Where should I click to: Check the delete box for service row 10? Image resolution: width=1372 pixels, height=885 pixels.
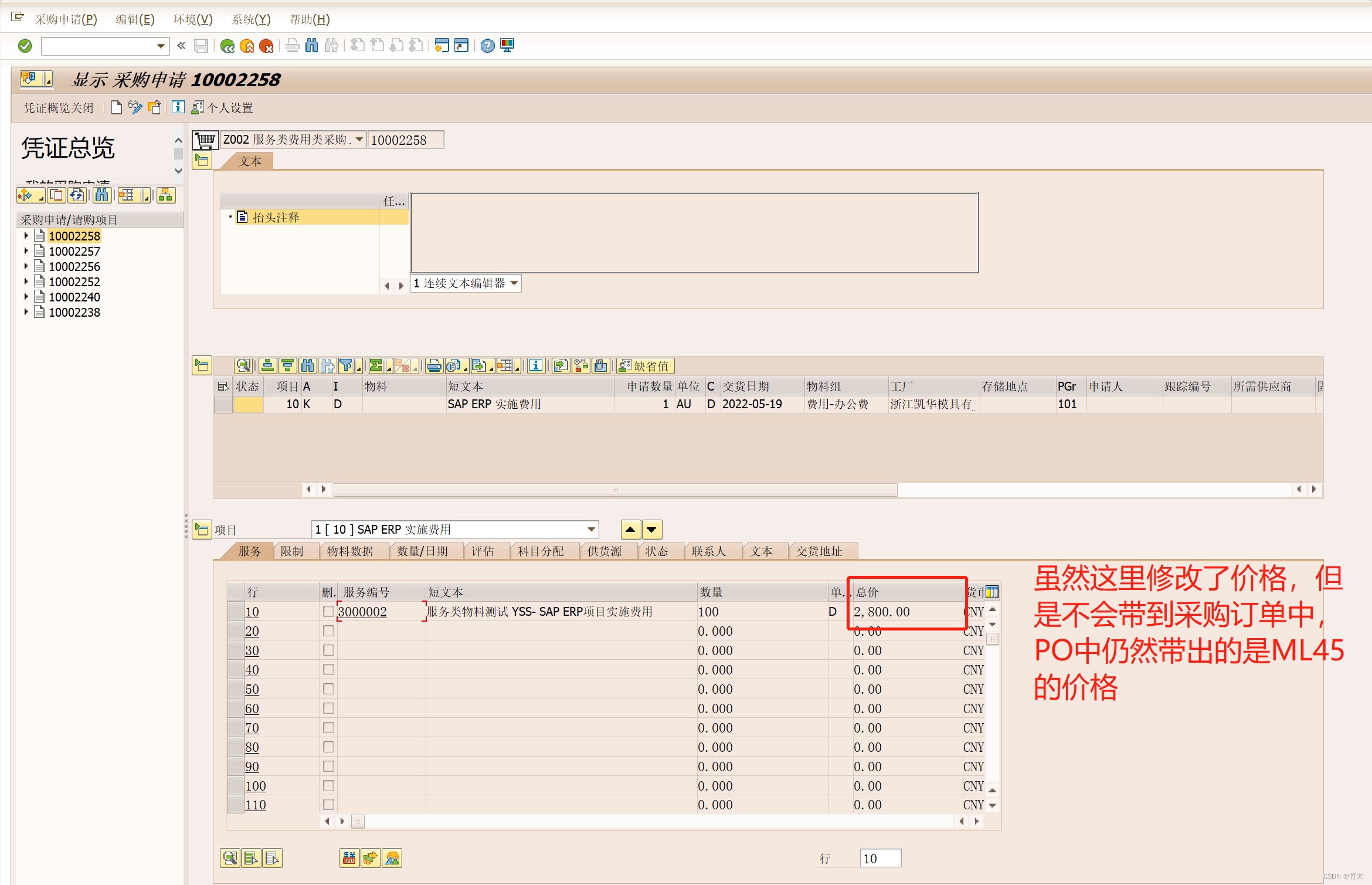[328, 611]
